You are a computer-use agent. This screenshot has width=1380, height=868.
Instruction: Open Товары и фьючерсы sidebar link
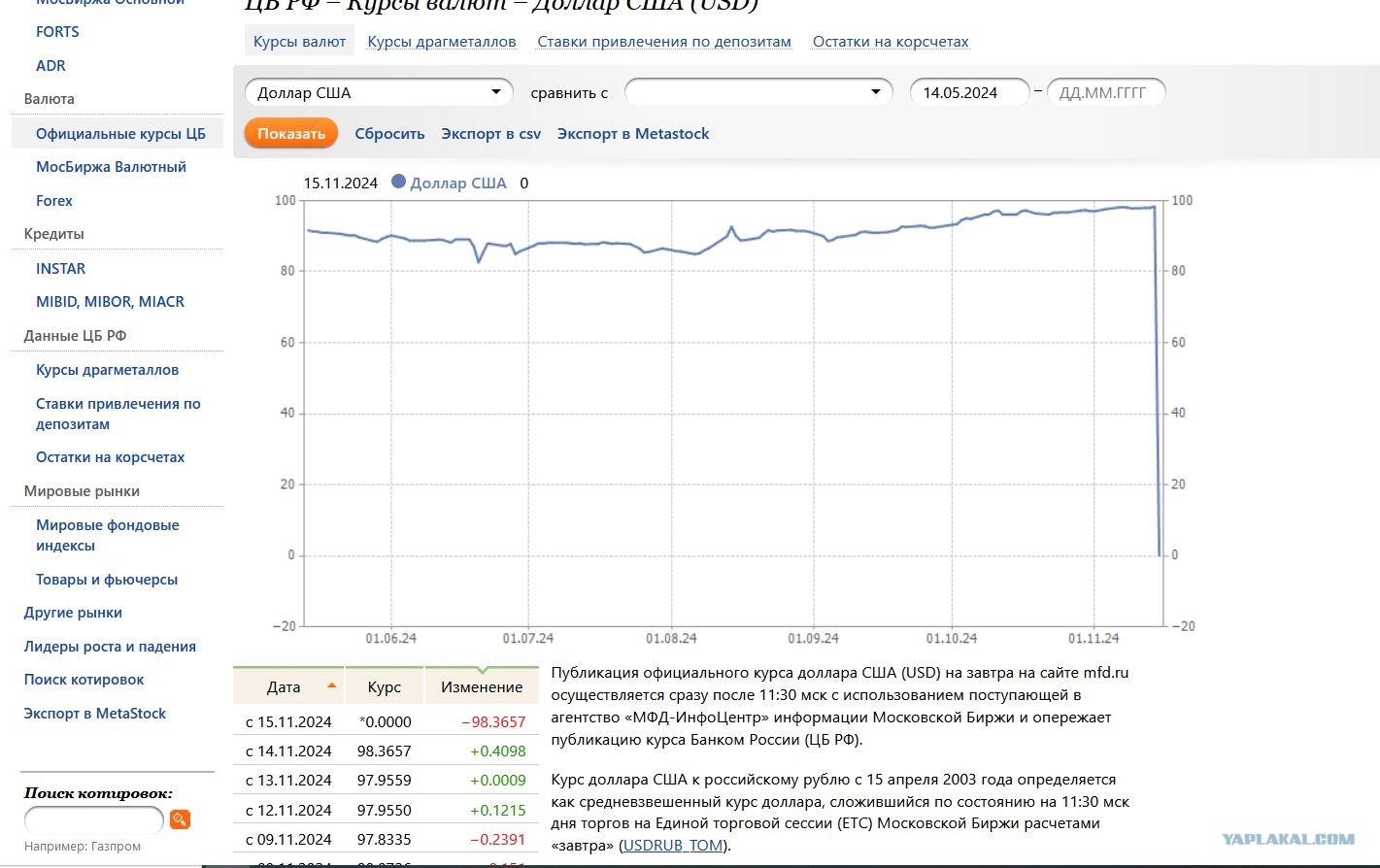tap(107, 580)
